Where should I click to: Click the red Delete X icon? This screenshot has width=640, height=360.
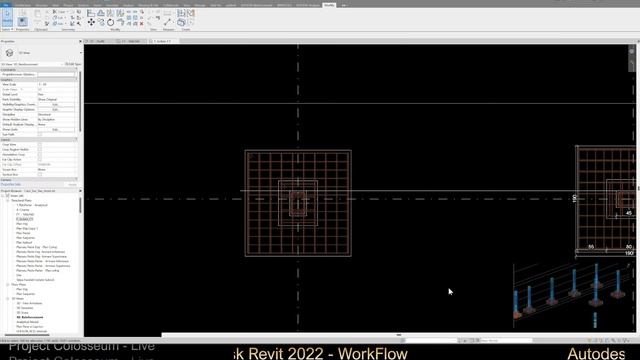tap(142, 24)
